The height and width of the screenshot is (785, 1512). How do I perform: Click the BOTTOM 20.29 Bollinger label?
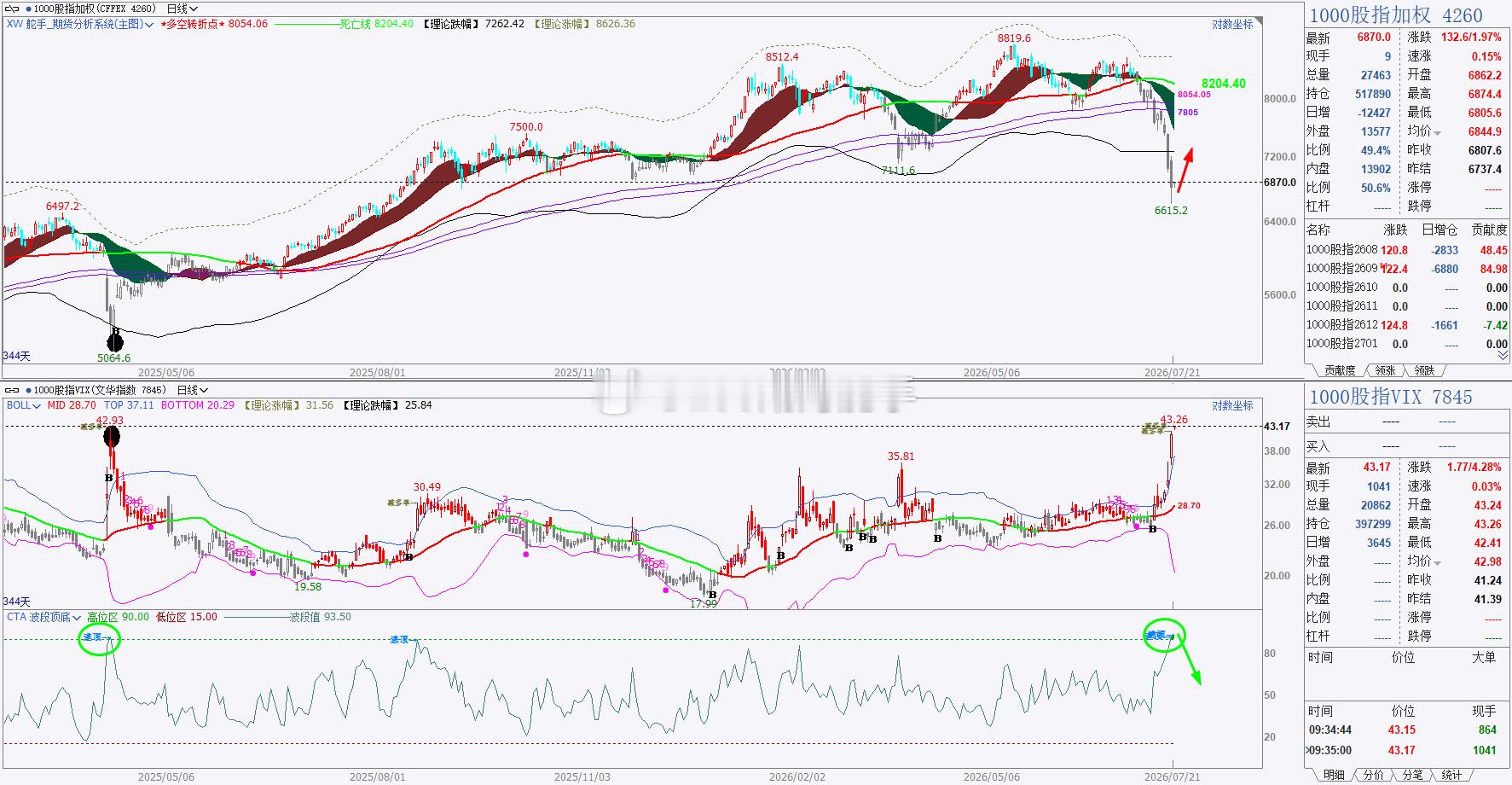[198, 406]
